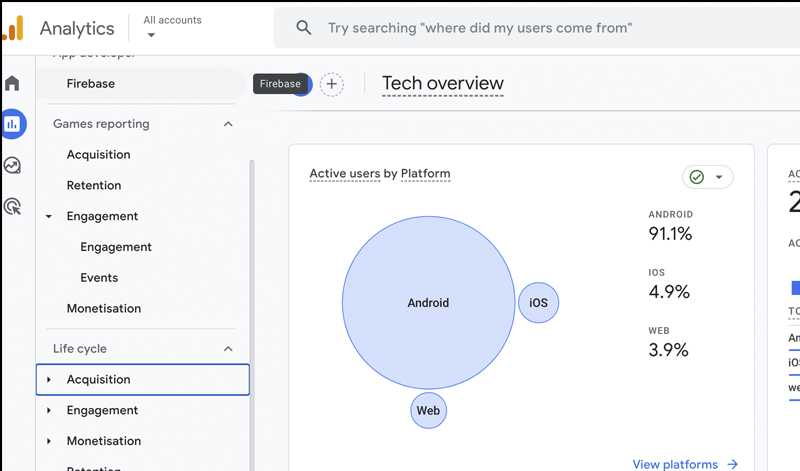
Task: Open the Advertising icon in left rail
Action: [x=13, y=207]
